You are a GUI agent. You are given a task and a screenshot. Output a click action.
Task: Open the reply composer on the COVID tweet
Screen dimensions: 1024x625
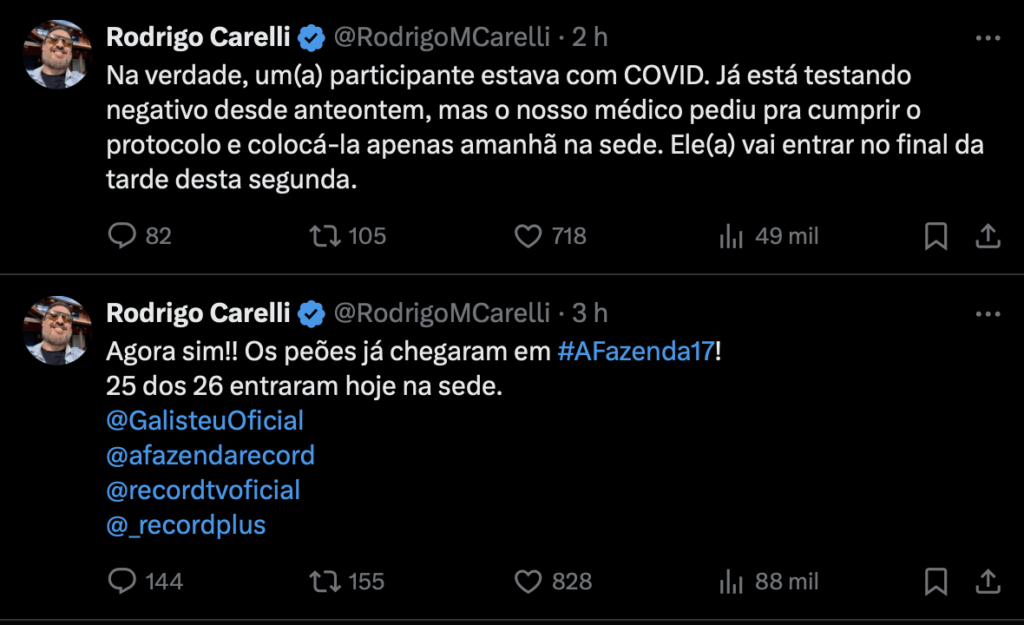click(x=122, y=236)
